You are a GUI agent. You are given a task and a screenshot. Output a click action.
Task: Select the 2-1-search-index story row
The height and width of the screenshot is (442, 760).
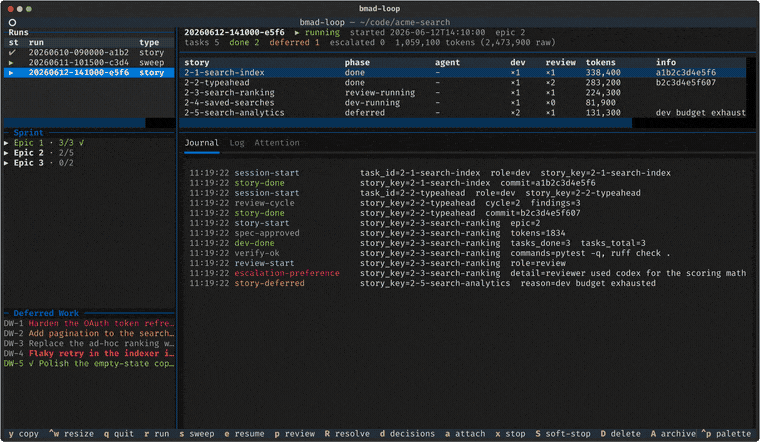(x=464, y=73)
